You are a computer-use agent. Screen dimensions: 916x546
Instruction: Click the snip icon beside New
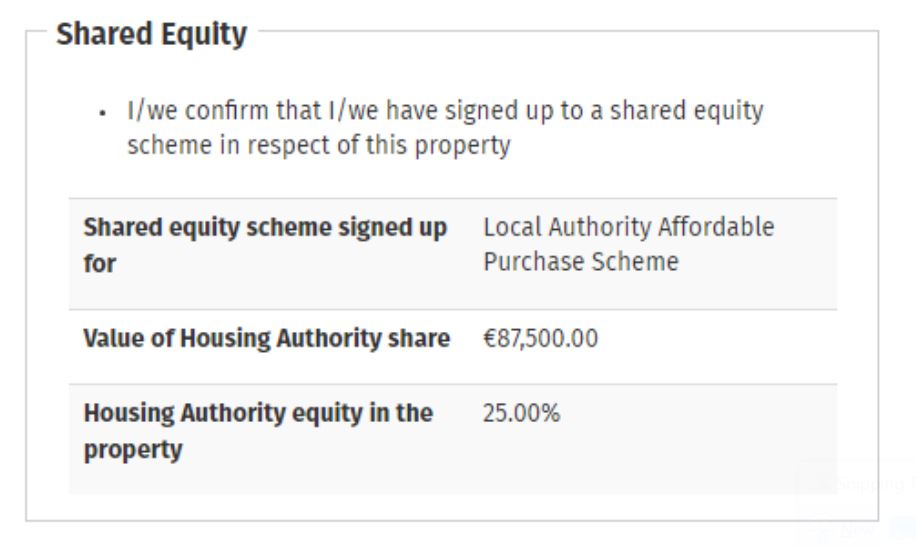pyautogui.click(x=827, y=529)
